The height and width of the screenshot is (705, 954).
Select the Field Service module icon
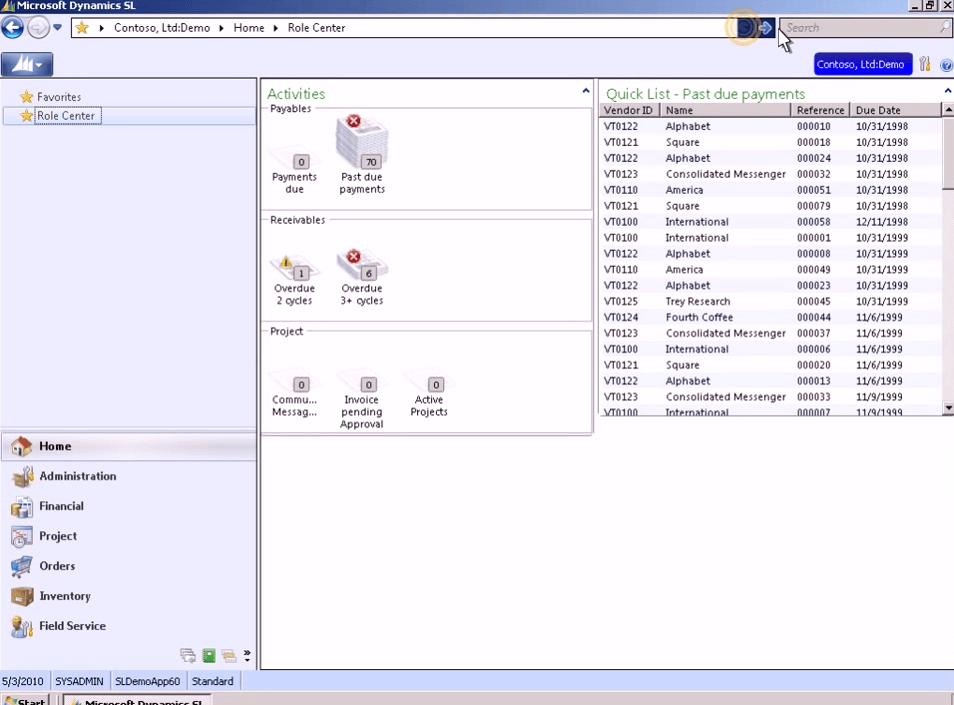pos(23,626)
